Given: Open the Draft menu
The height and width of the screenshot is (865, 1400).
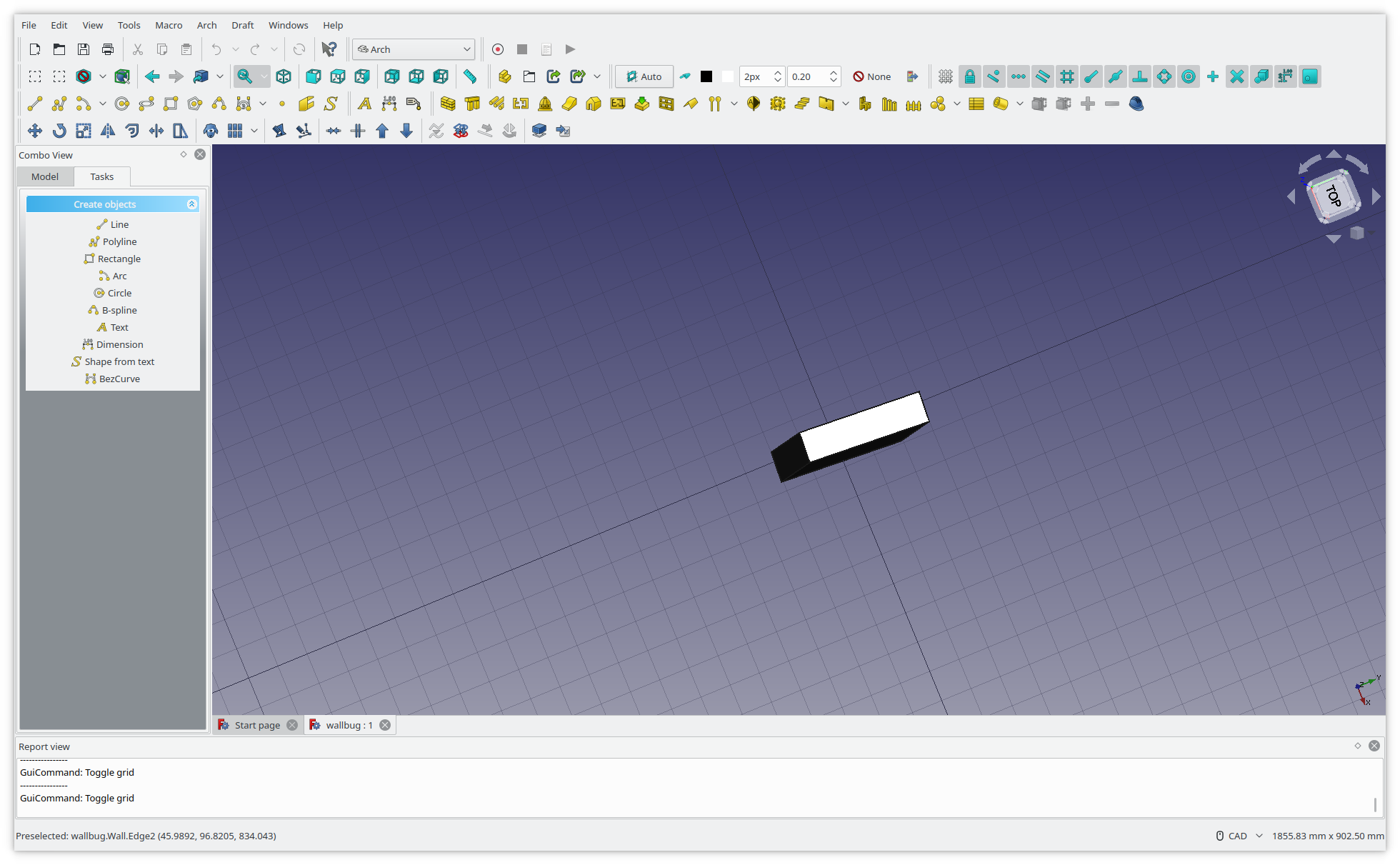Looking at the screenshot, I should (x=242, y=25).
